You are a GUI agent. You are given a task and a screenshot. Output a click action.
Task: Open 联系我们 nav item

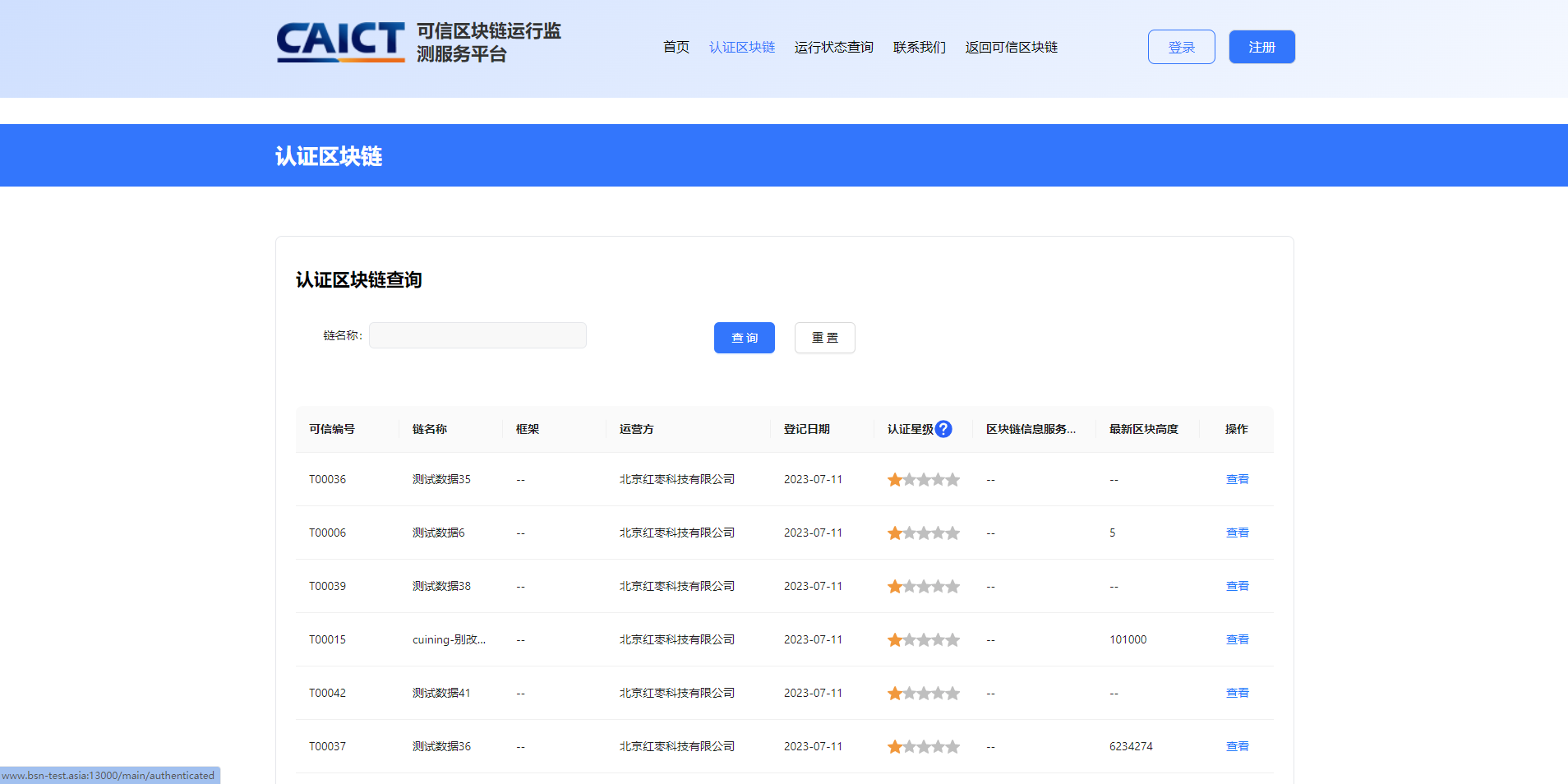click(919, 47)
